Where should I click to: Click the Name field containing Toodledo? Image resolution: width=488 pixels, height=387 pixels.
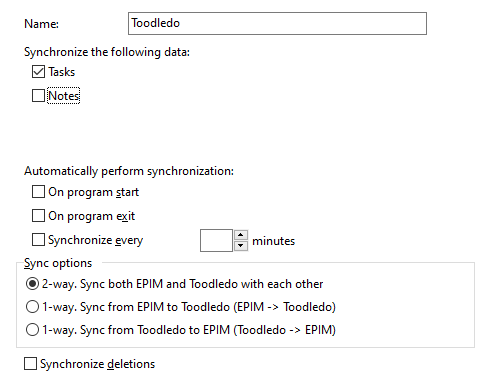pos(277,23)
